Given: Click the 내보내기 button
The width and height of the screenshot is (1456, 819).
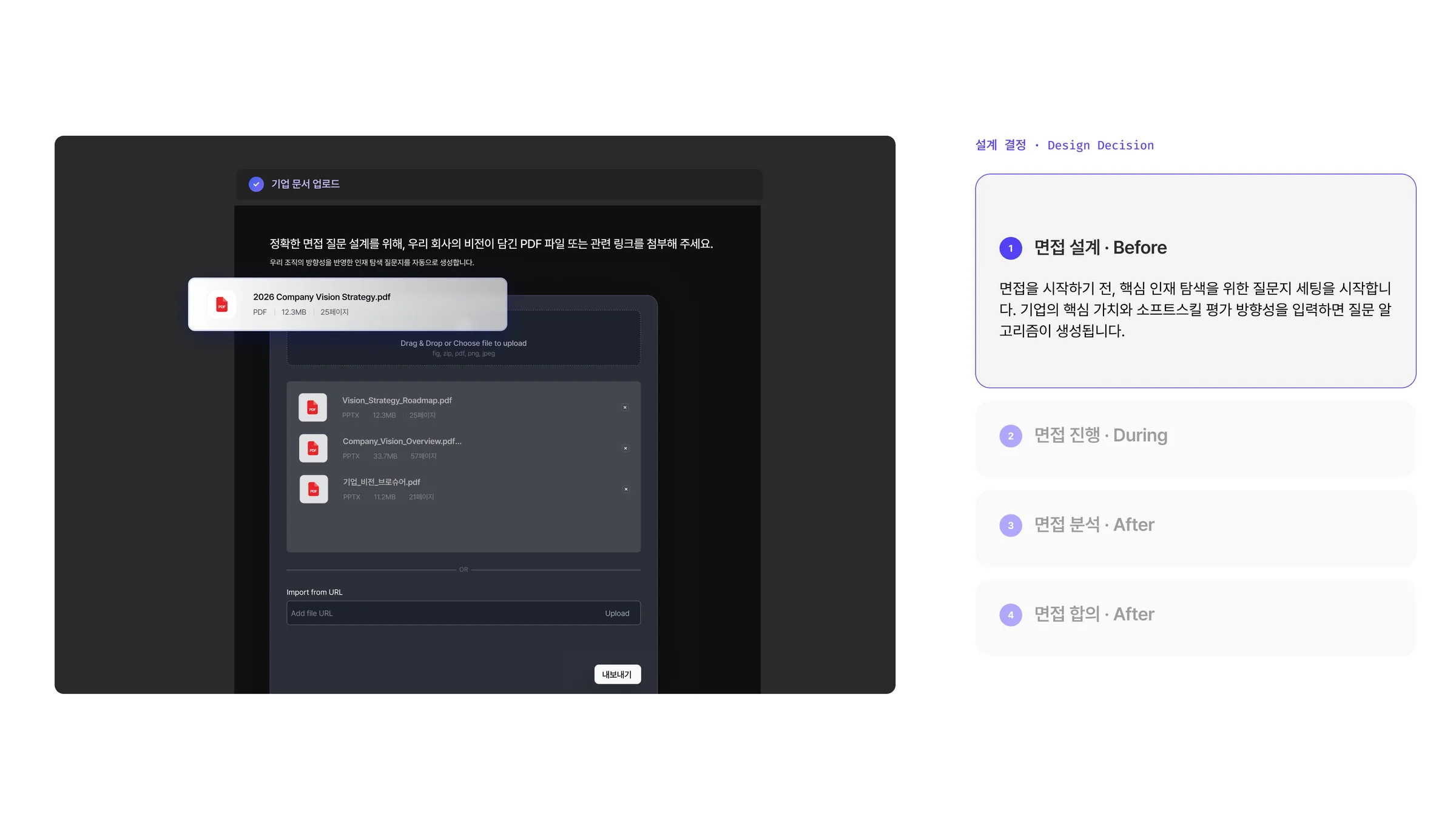Looking at the screenshot, I should [x=618, y=674].
